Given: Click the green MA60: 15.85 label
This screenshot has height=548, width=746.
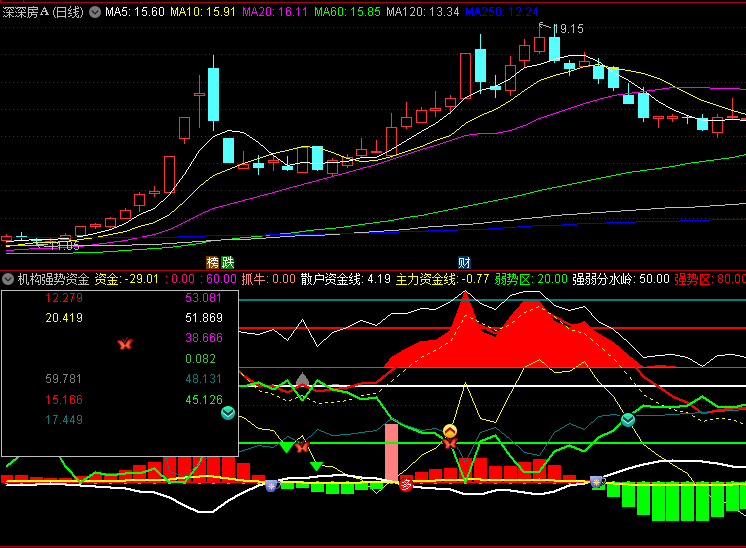Looking at the screenshot, I should tap(347, 12).
